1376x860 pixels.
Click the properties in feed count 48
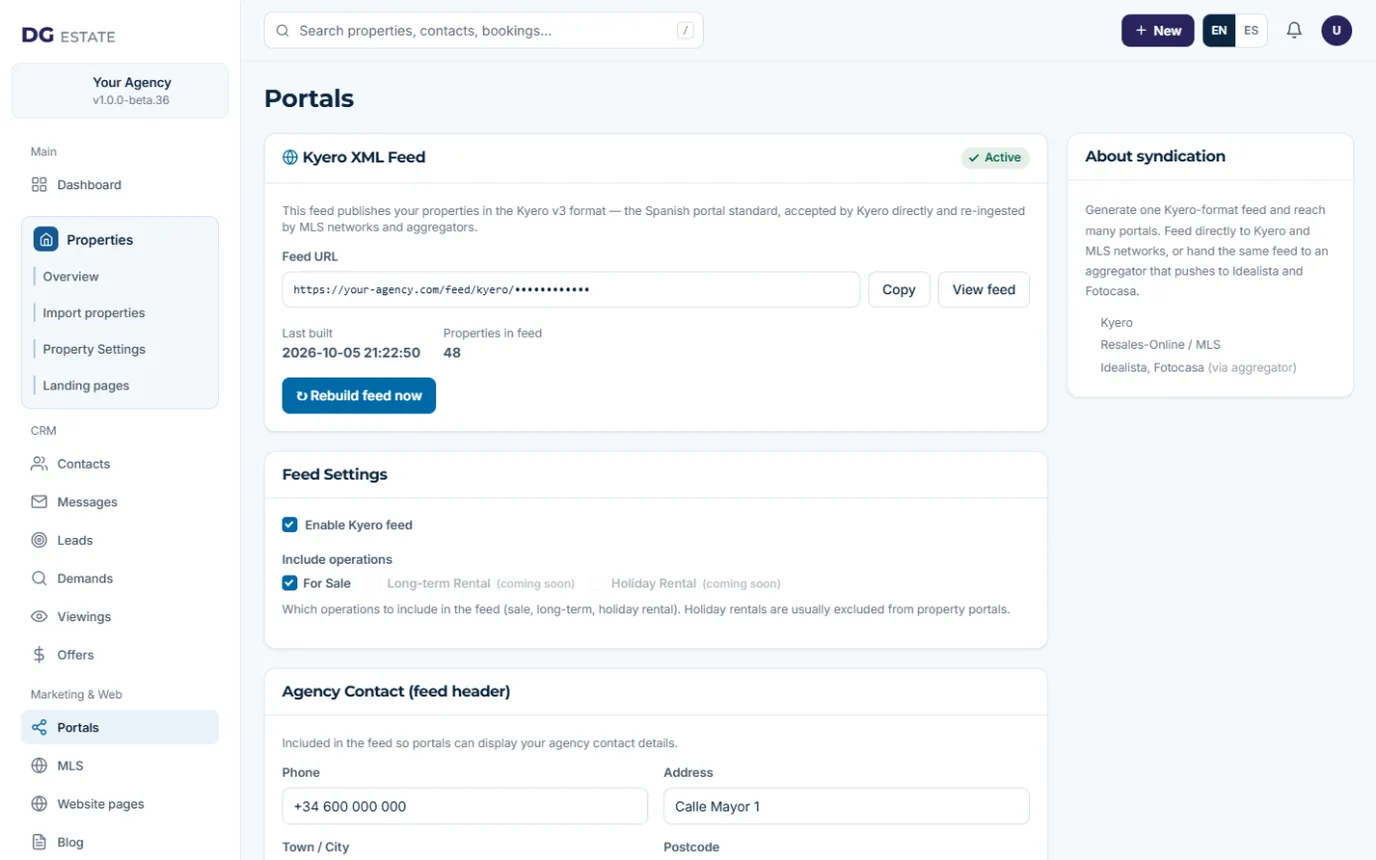[x=452, y=352]
